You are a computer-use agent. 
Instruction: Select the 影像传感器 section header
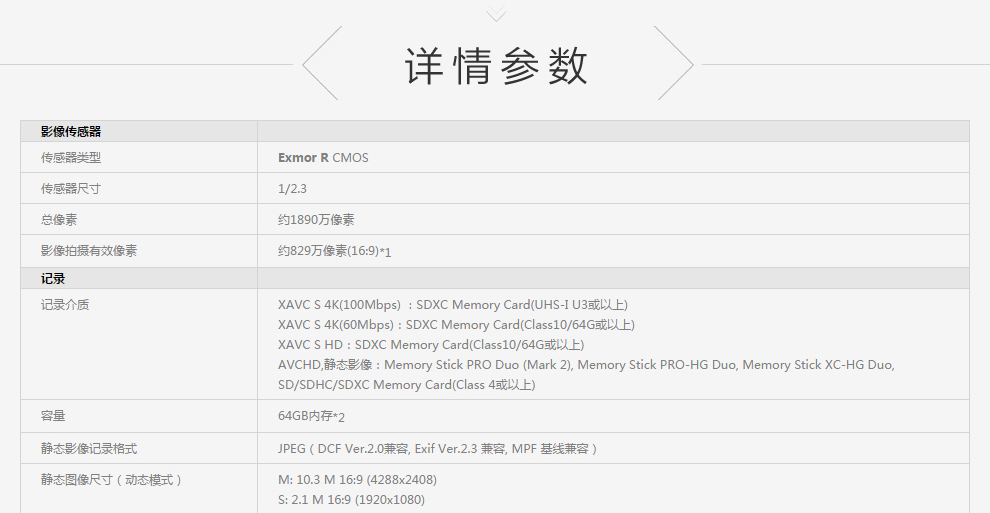point(71,131)
